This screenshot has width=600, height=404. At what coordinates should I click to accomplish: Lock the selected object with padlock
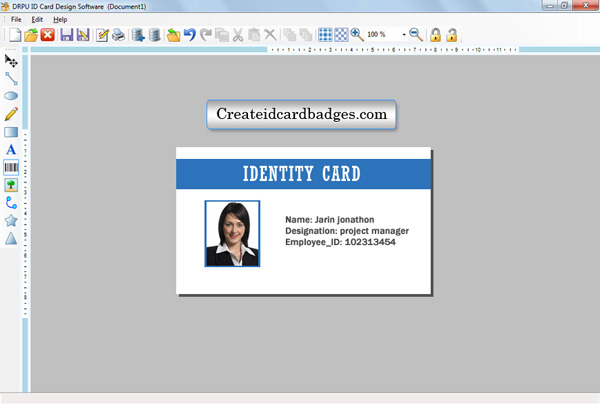coord(435,35)
